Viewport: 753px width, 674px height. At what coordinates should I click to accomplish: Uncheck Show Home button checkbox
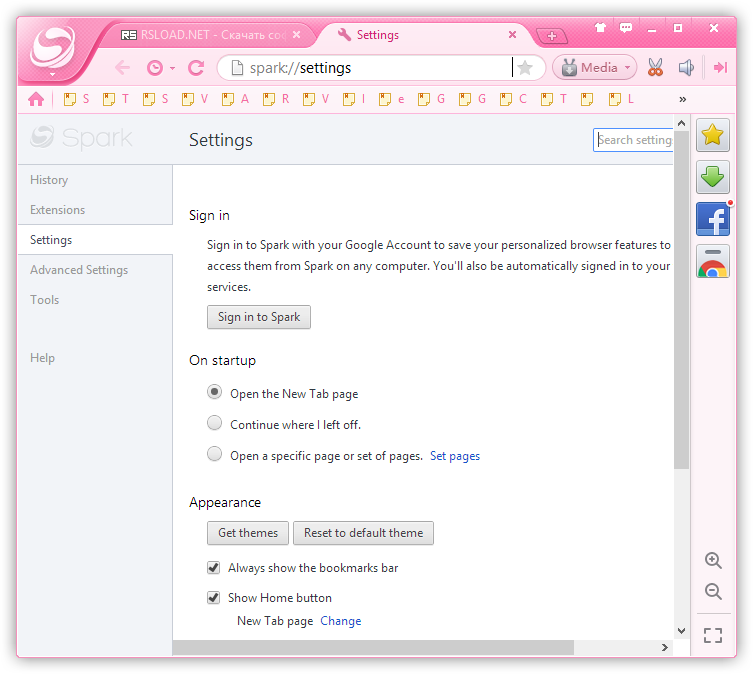pos(214,598)
